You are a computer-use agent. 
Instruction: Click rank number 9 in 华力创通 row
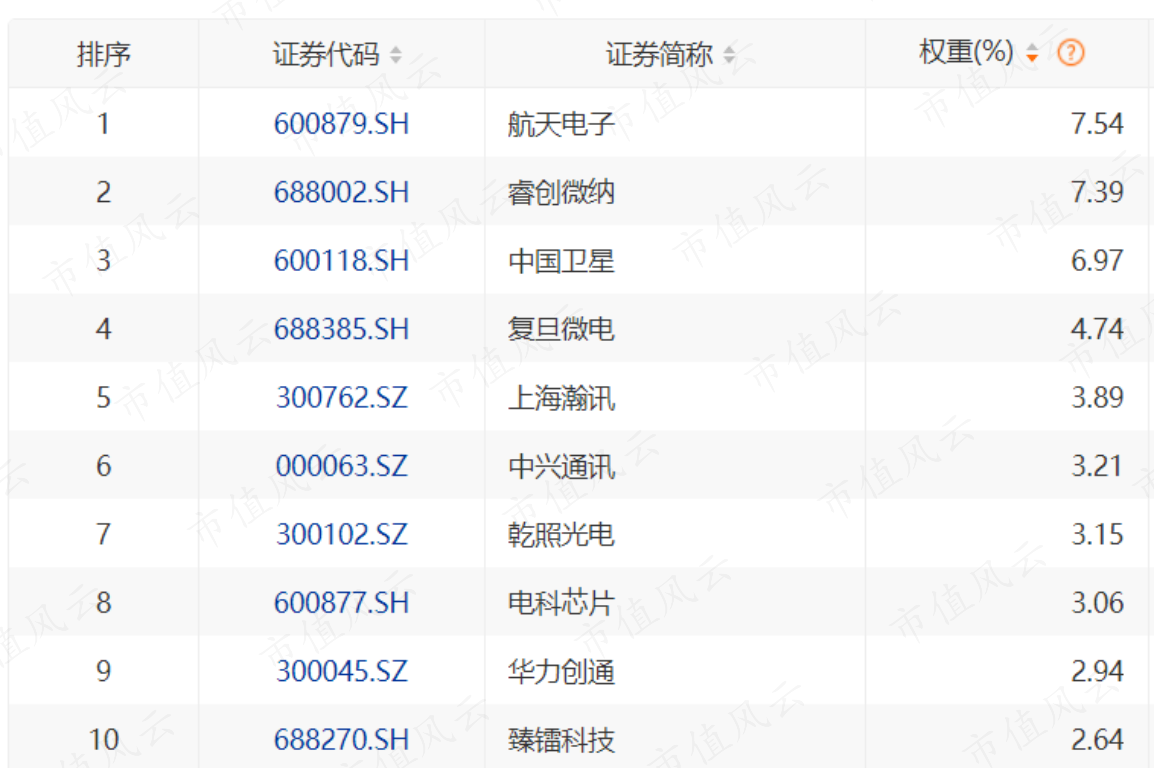[104, 671]
